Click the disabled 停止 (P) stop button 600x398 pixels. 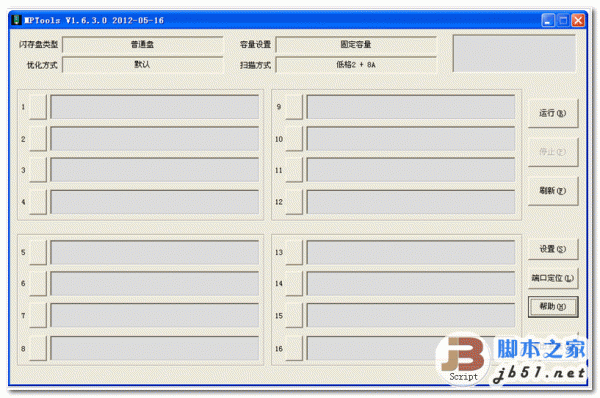tap(553, 152)
